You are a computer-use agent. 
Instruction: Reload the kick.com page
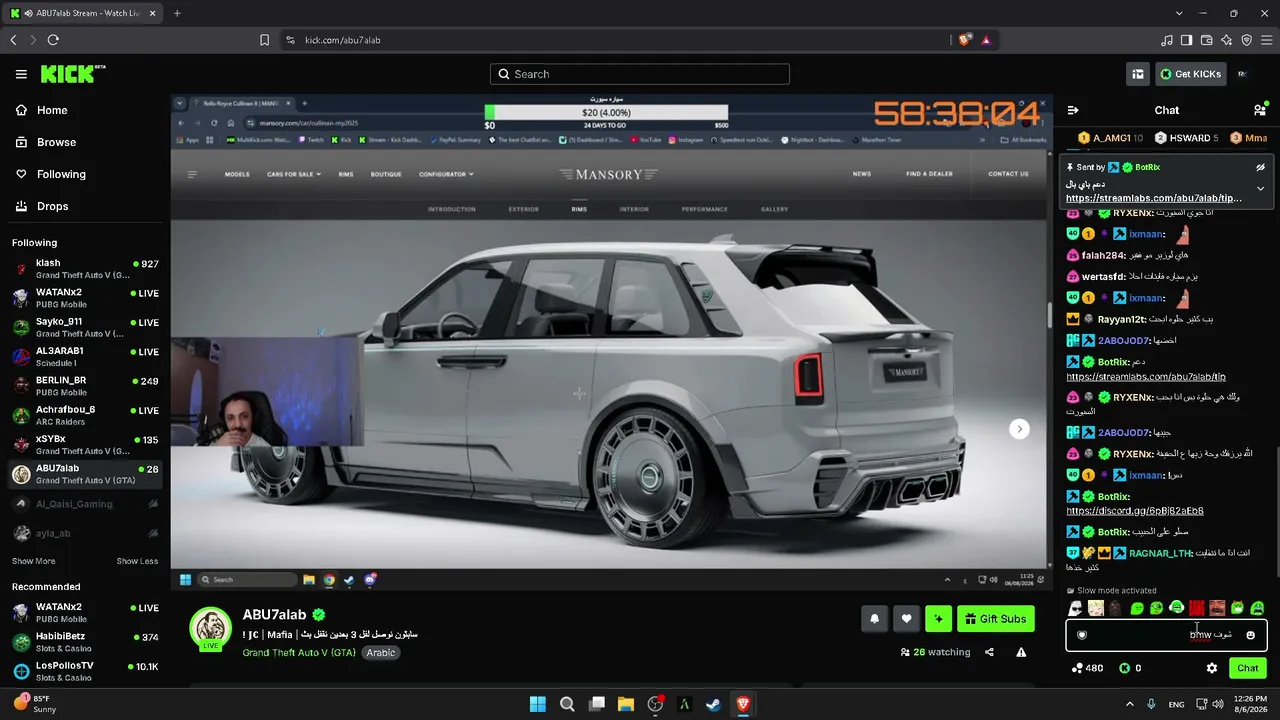click(53, 40)
